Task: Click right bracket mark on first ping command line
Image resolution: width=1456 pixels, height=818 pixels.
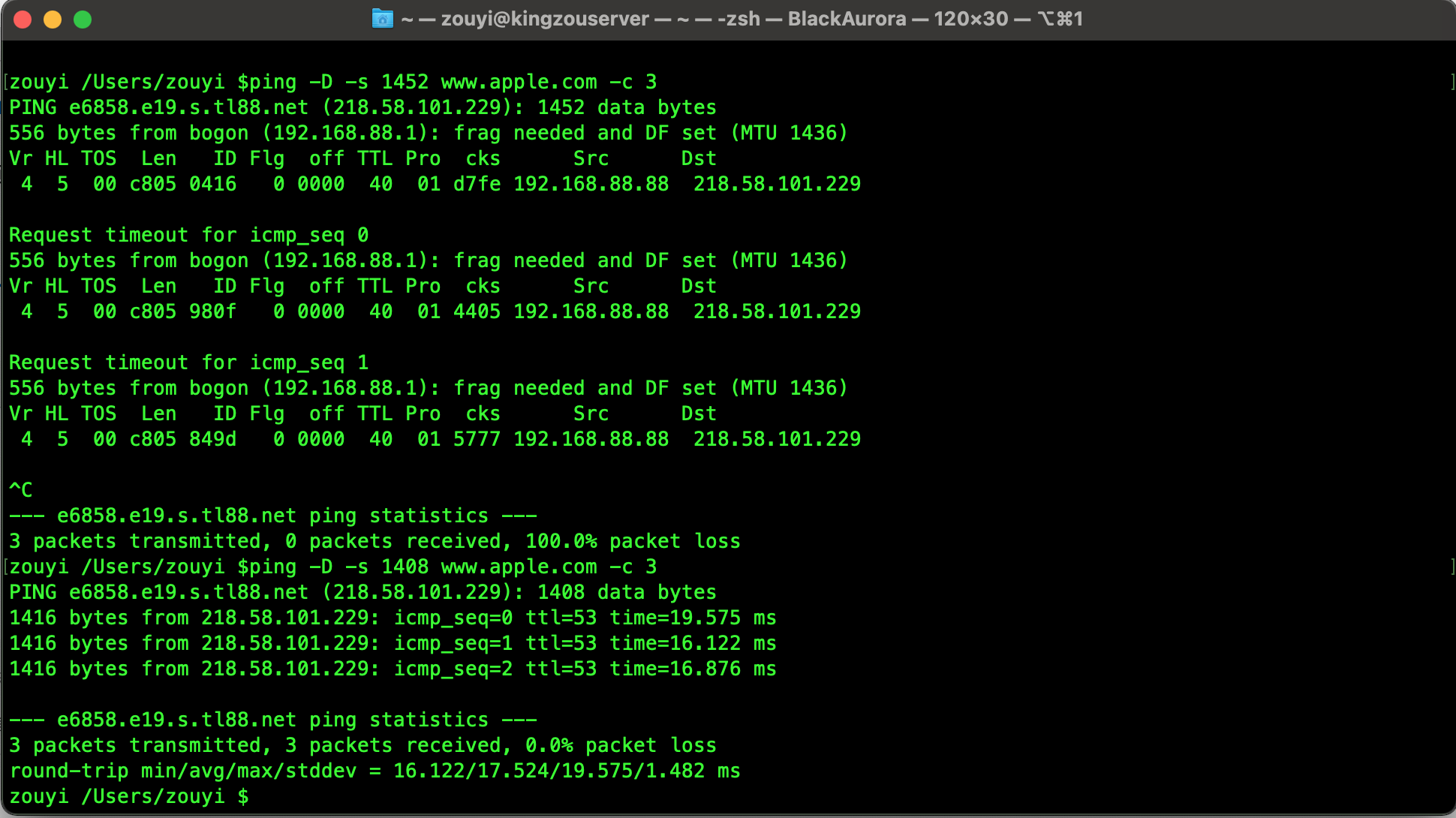Action: (1451, 82)
